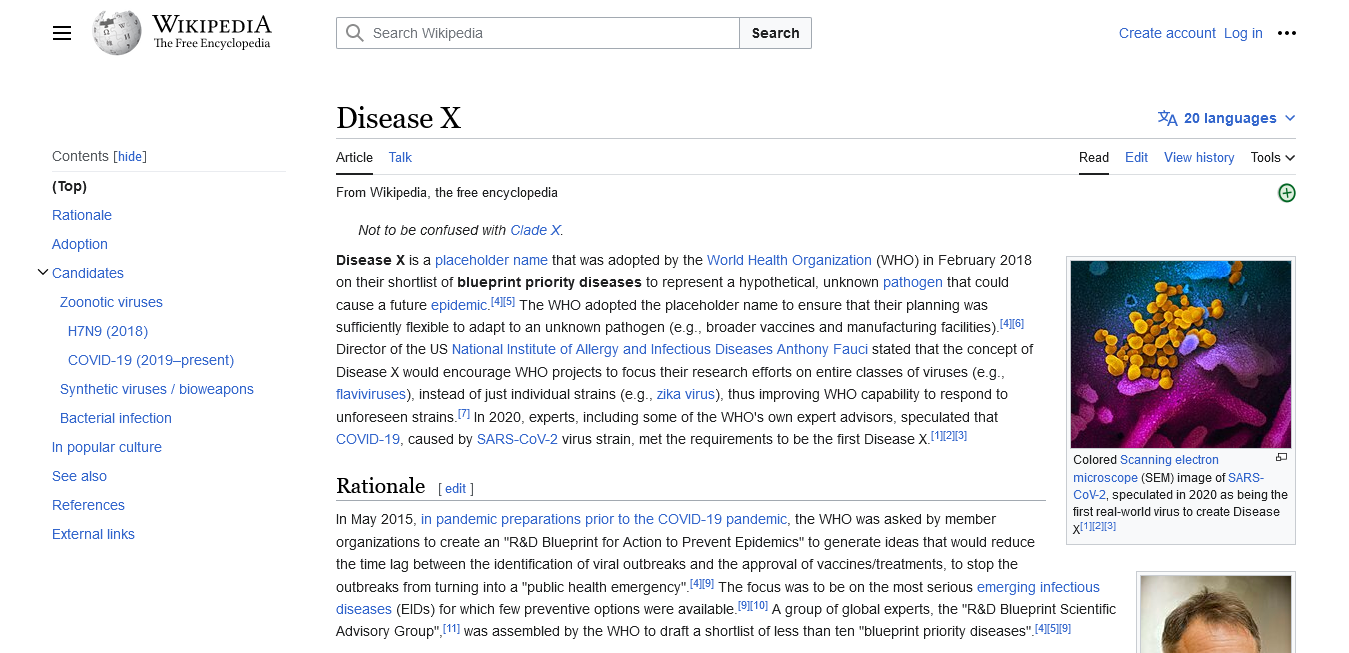Click the language translation icon
1349x653 pixels.
tap(1167, 118)
